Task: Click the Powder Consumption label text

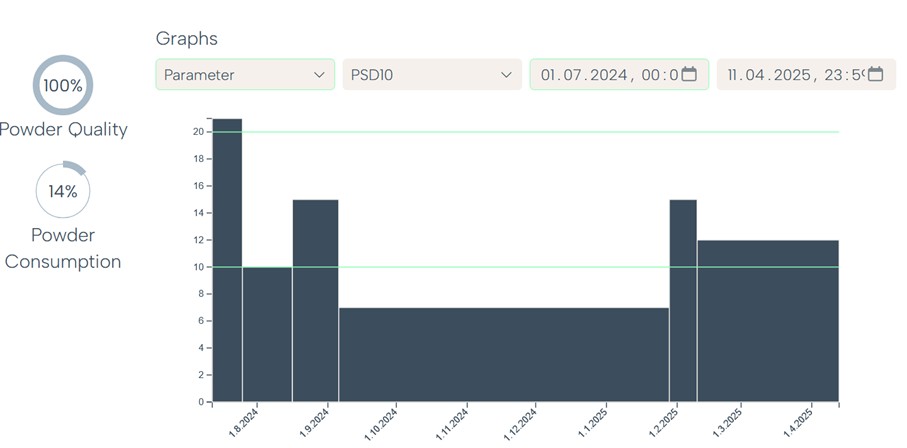Action: tap(63, 249)
